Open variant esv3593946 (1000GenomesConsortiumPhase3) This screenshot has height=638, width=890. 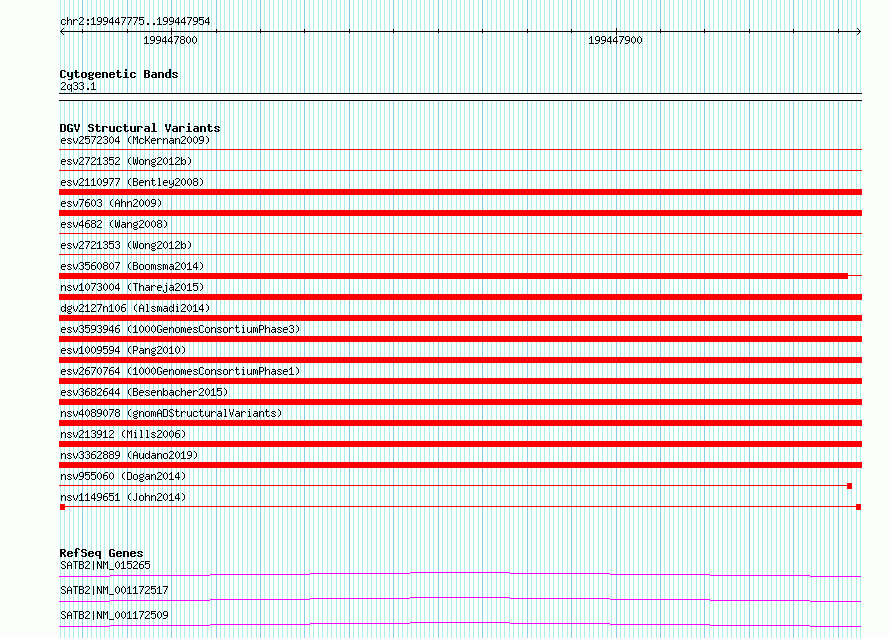coord(180,329)
